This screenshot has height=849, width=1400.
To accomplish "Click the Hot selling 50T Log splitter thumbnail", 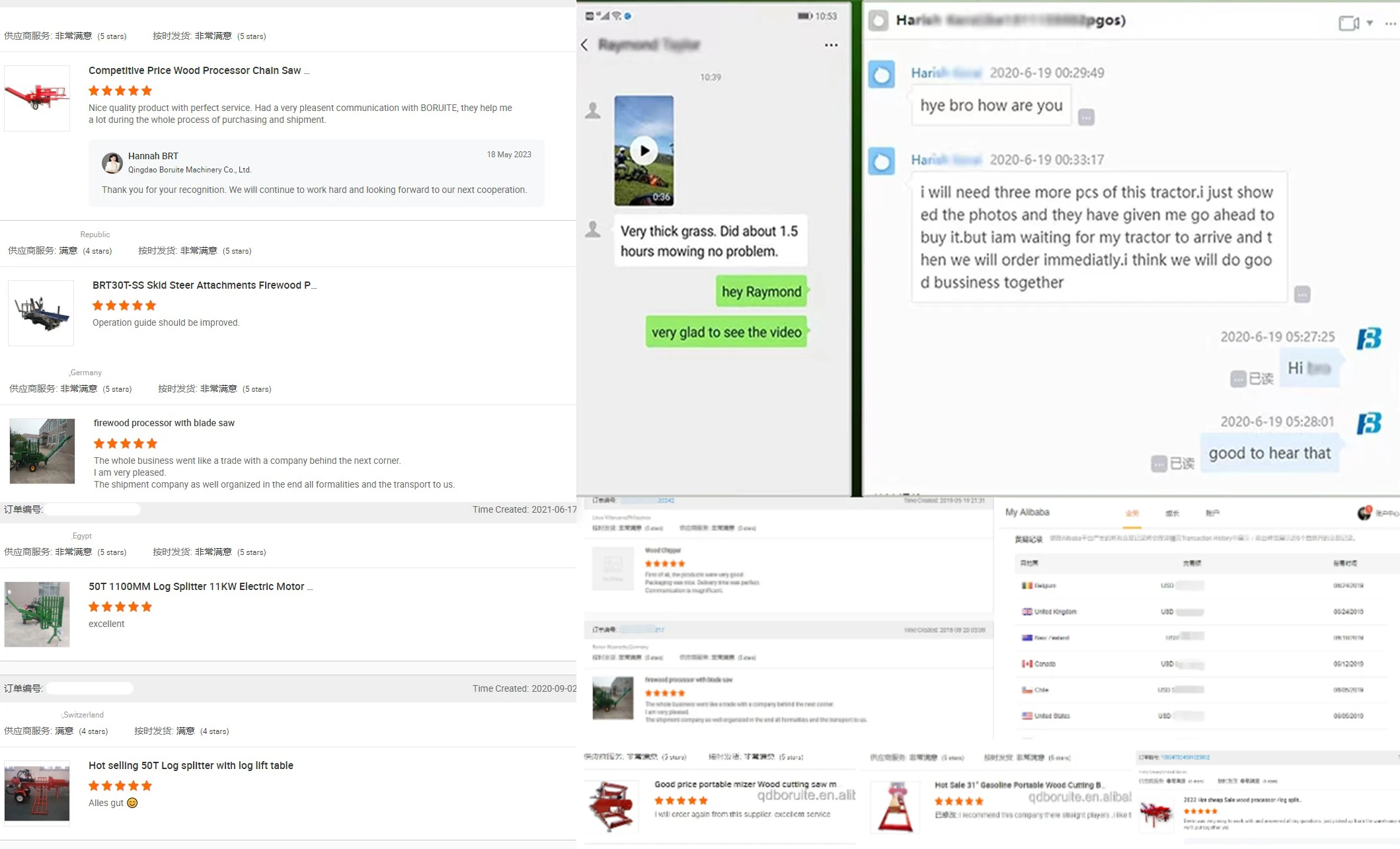I will coord(37,794).
